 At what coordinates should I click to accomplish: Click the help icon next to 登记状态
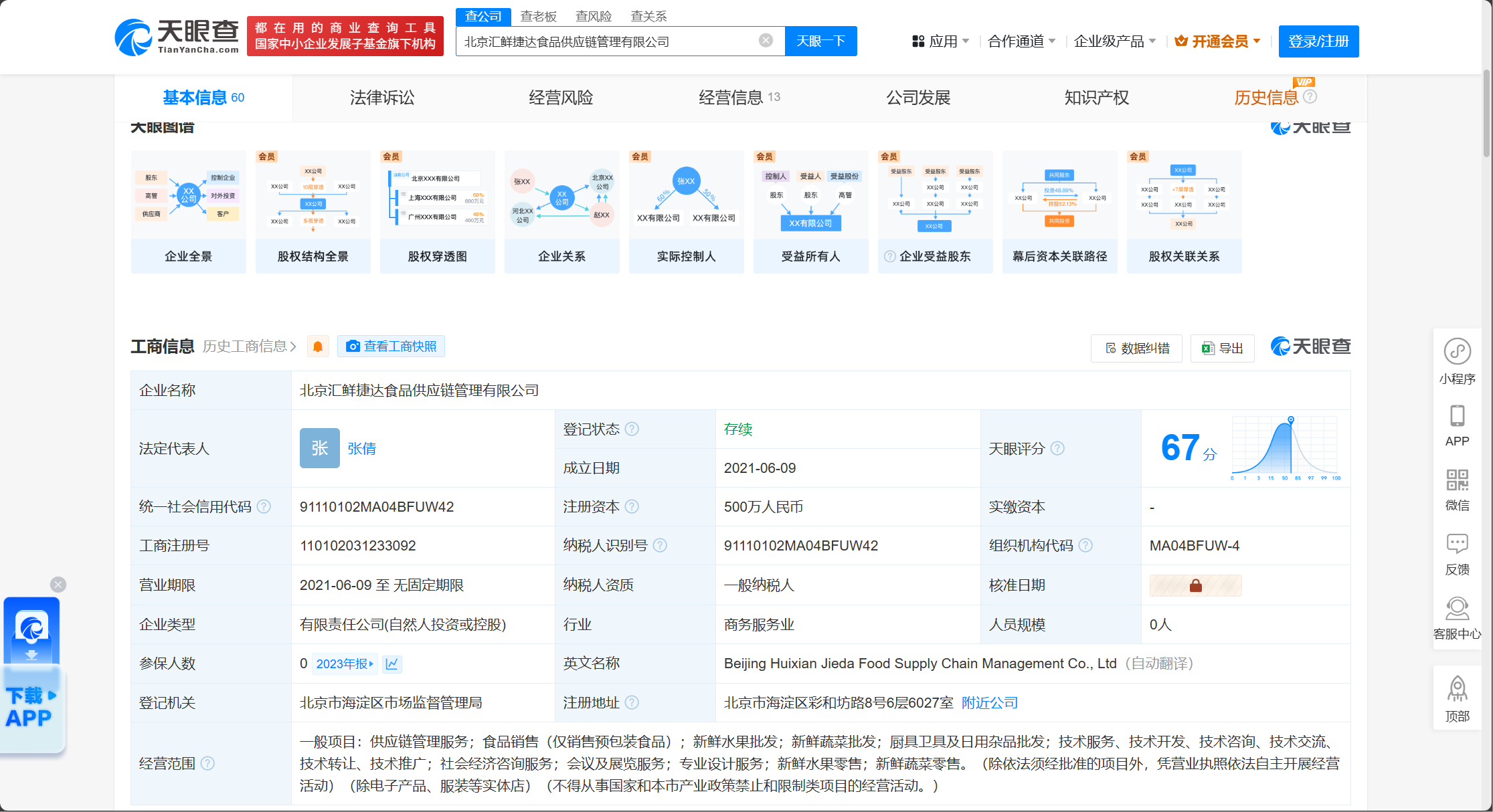[632, 429]
